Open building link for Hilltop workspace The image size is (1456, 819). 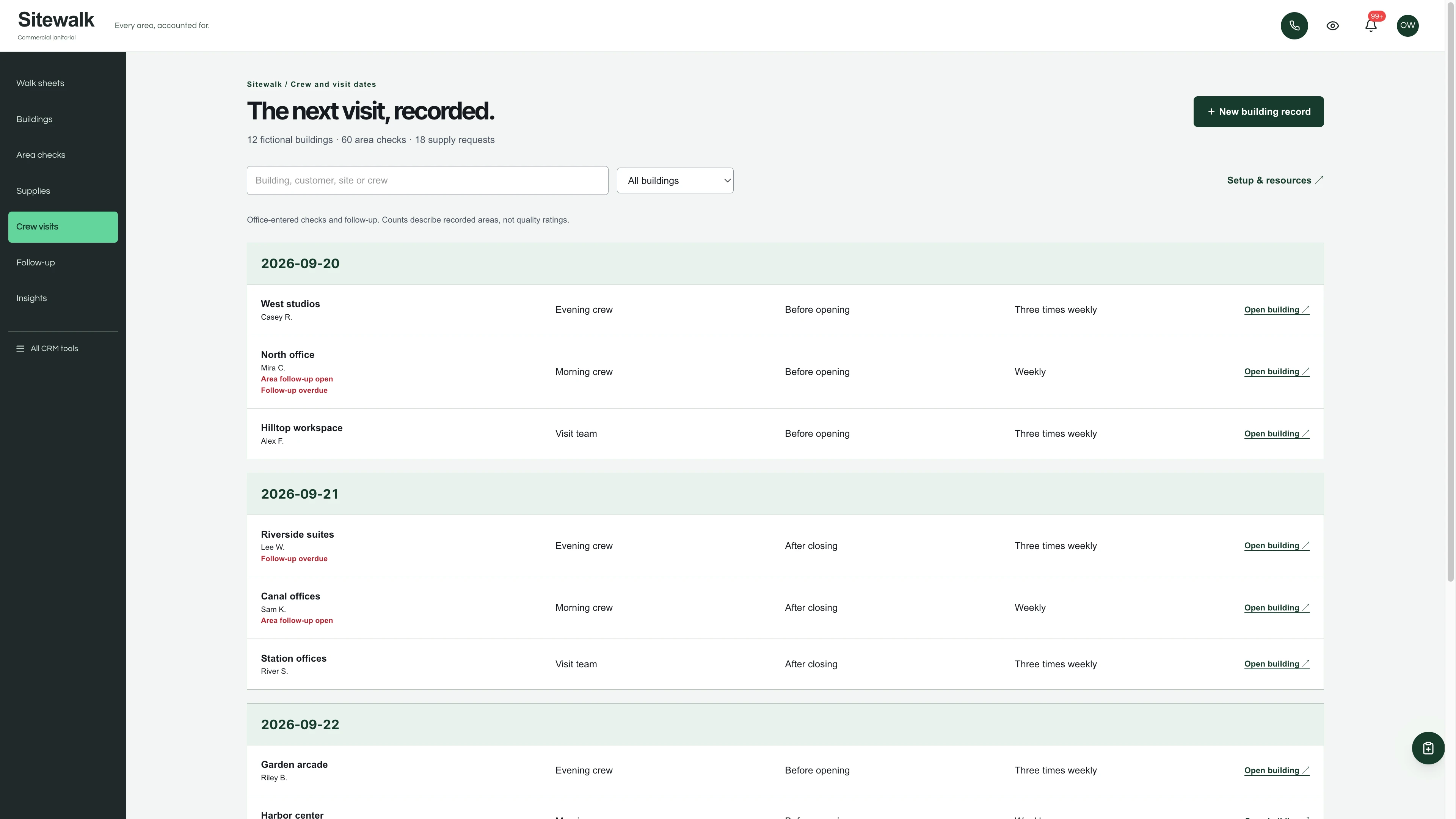pos(1276,433)
